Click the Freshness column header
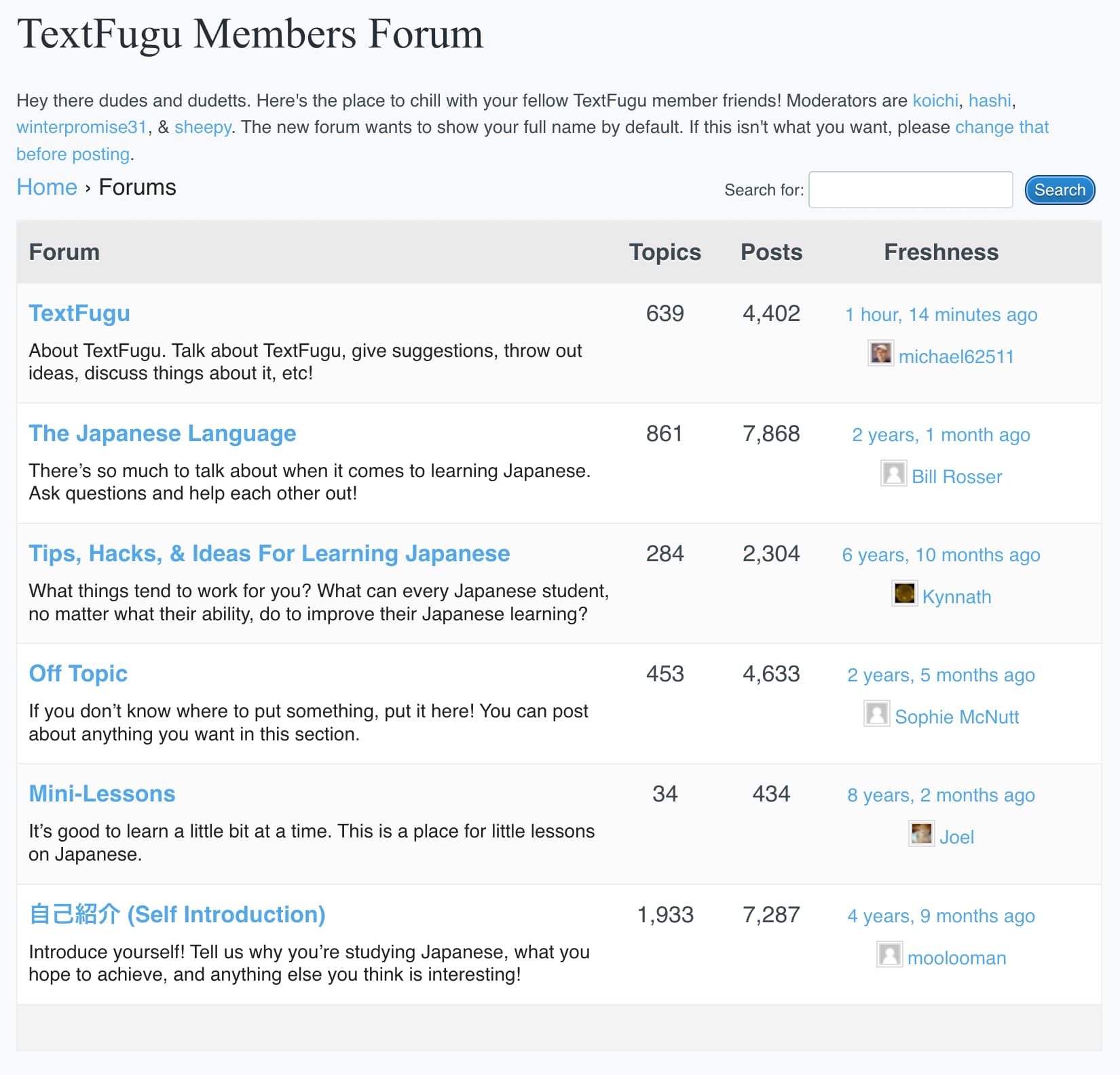 pyautogui.click(x=941, y=252)
